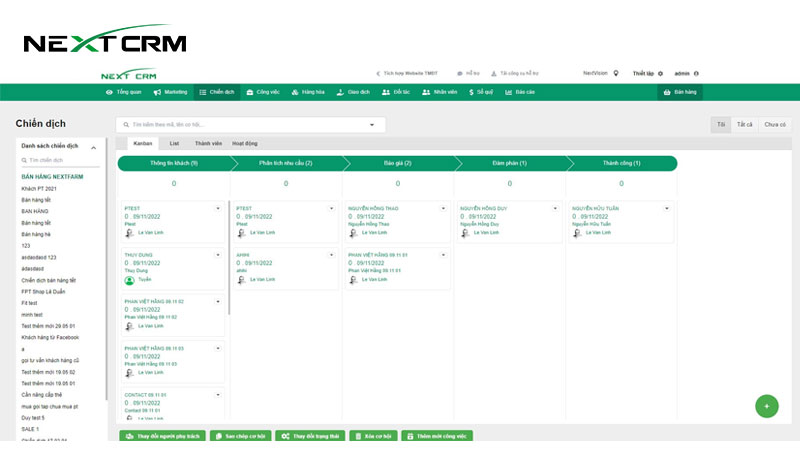Open the Tổng quan overview menu

tap(123, 92)
